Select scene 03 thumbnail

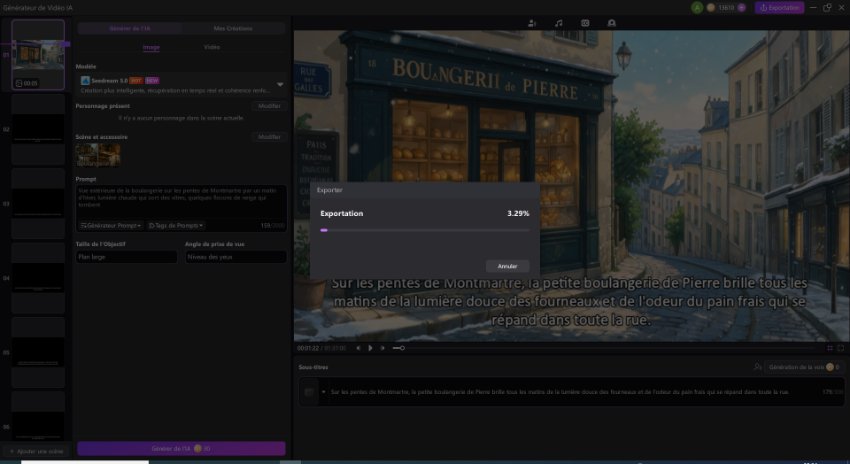click(x=38, y=204)
